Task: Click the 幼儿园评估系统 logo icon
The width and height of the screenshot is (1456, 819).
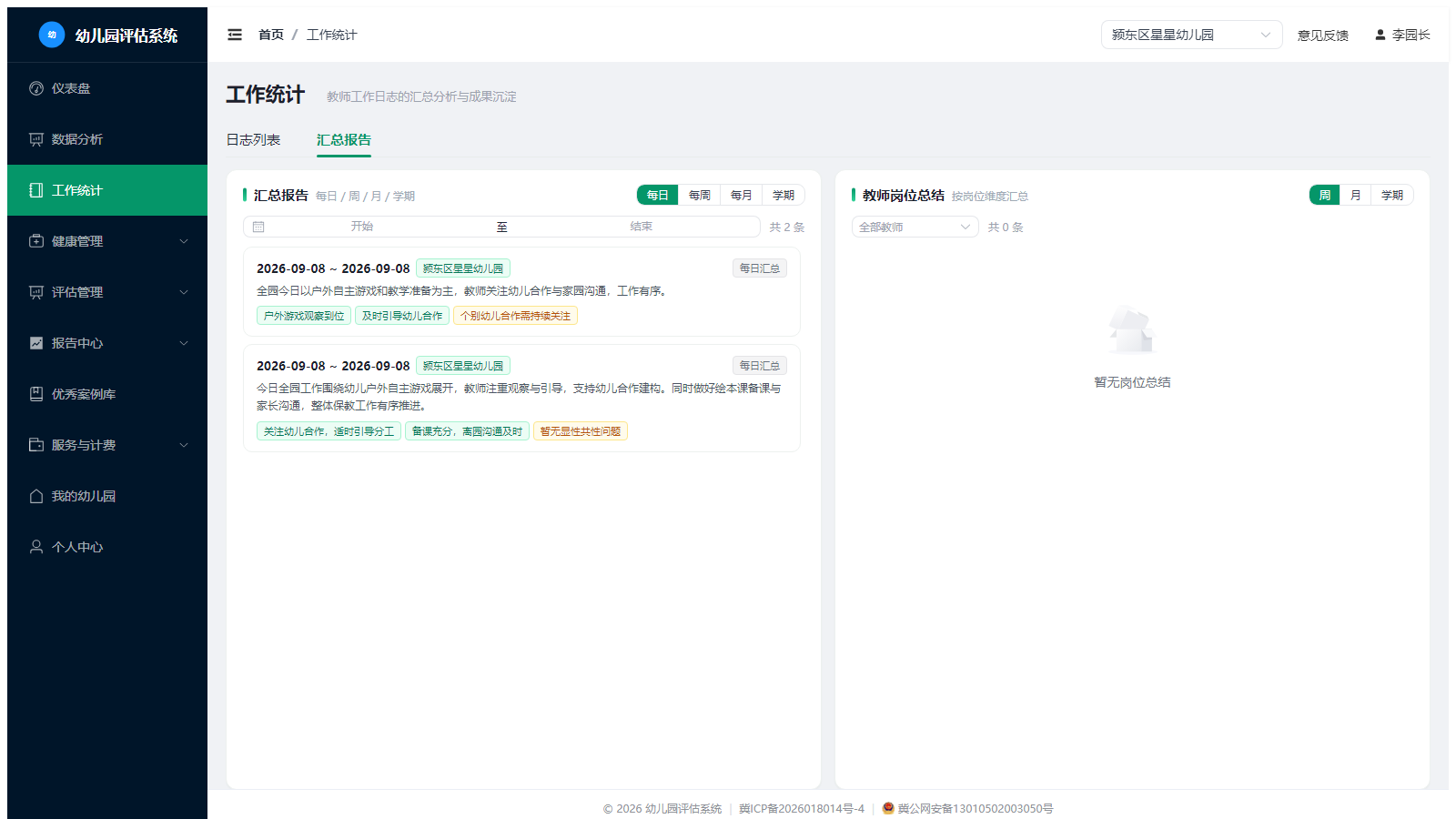Action: (52, 35)
